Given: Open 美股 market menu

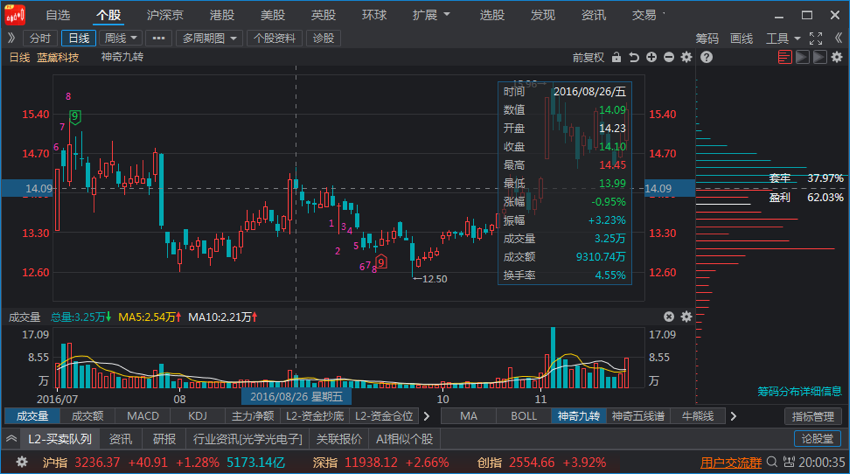Looking at the screenshot, I should [x=273, y=15].
